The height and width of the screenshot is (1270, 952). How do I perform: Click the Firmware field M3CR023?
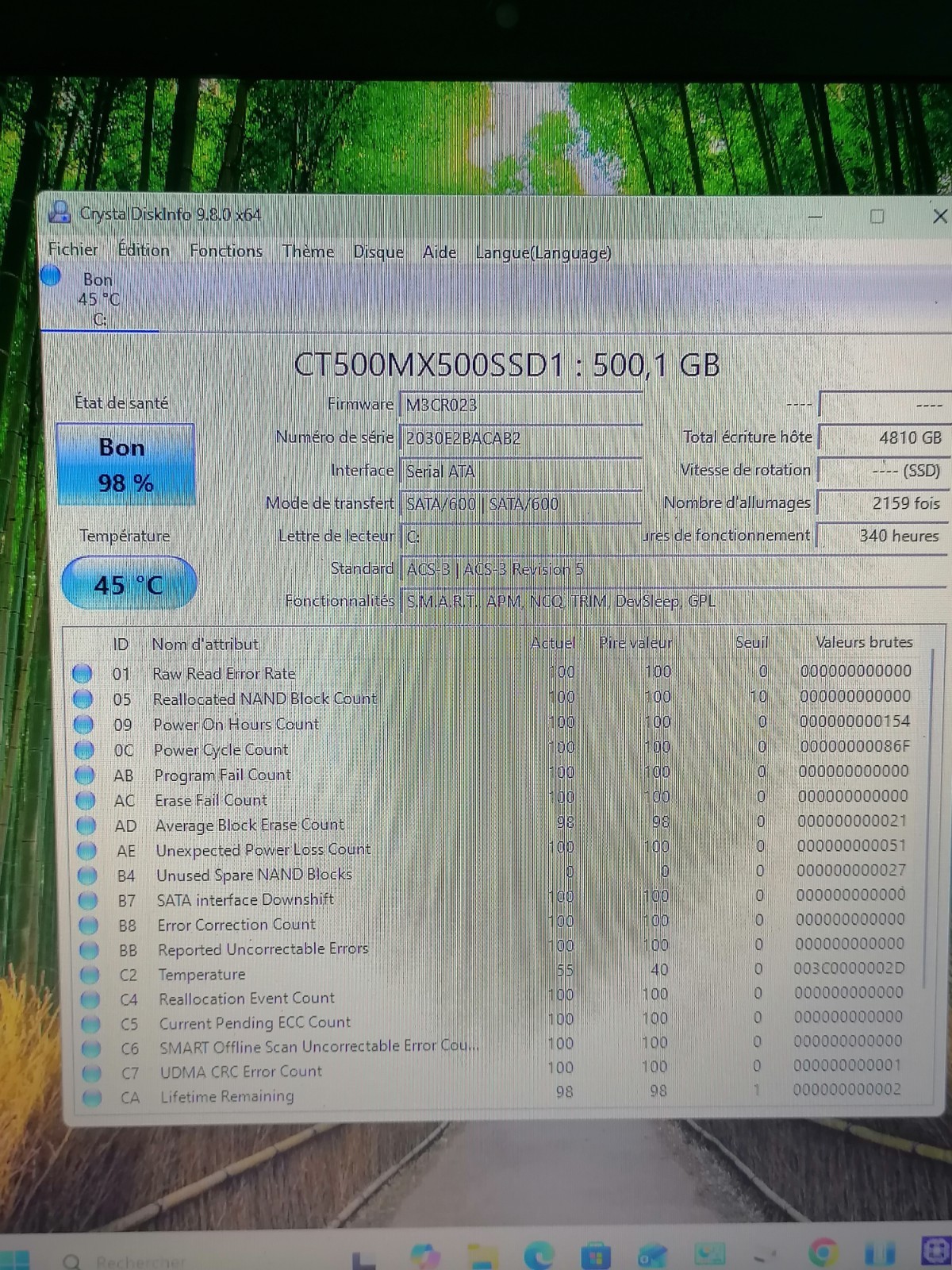point(521,405)
